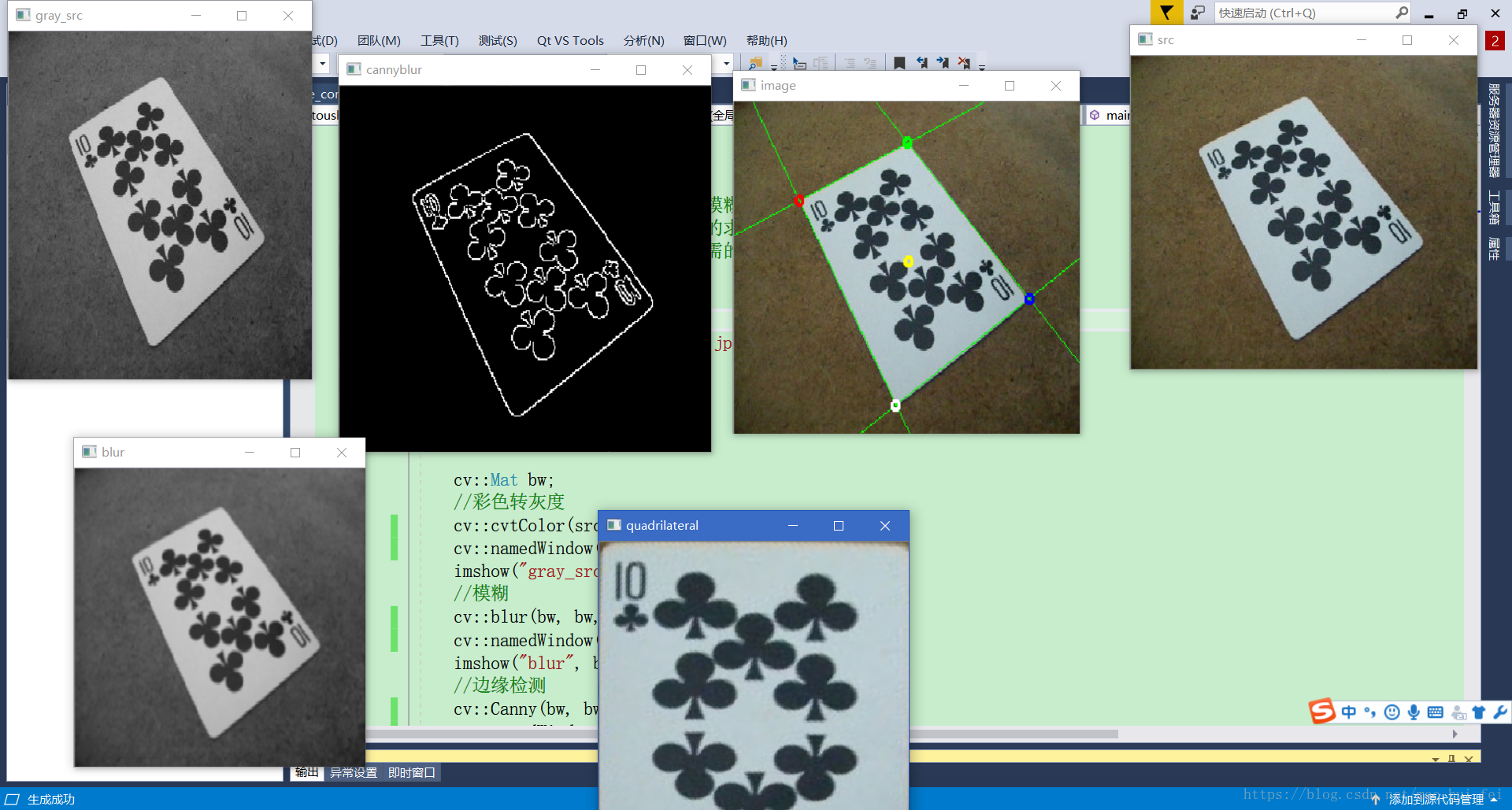Toggle the IME punctuation mode
Image resolution: width=1512 pixels, height=810 pixels.
pos(1370,712)
